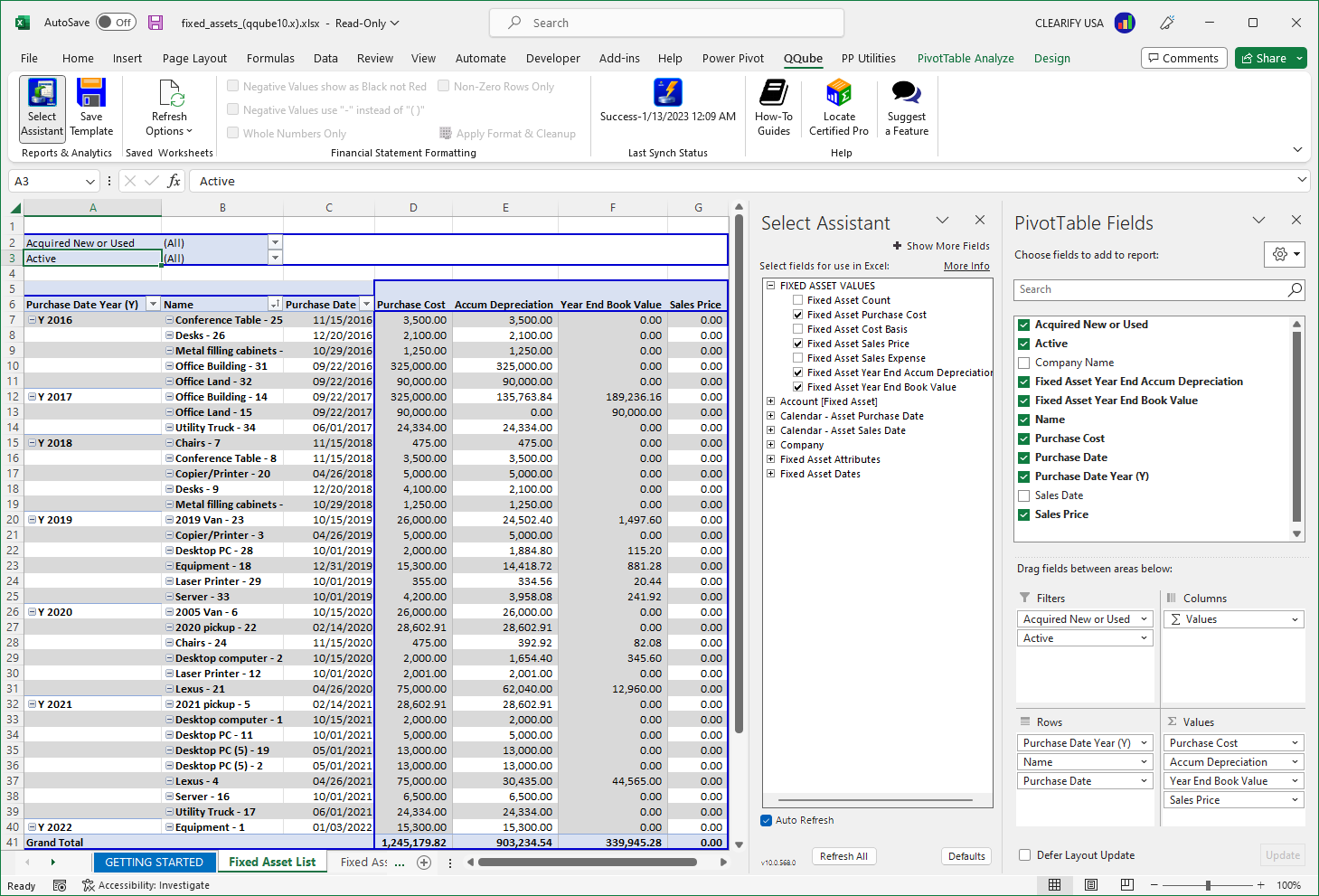This screenshot has width=1319, height=896.
Task: Click the Save Template icon
Action: tap(90, 107)
